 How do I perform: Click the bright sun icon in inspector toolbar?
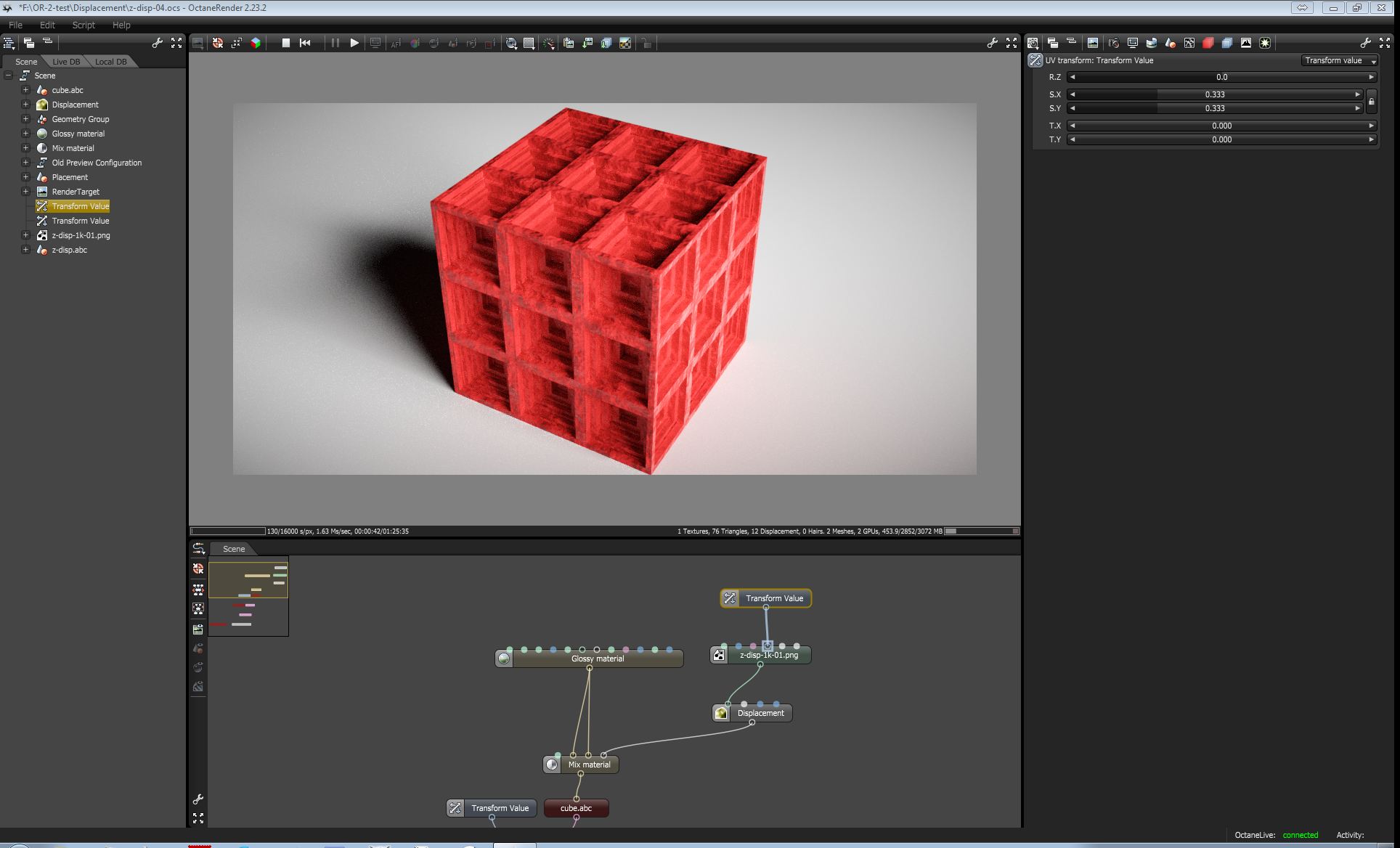1265,43
